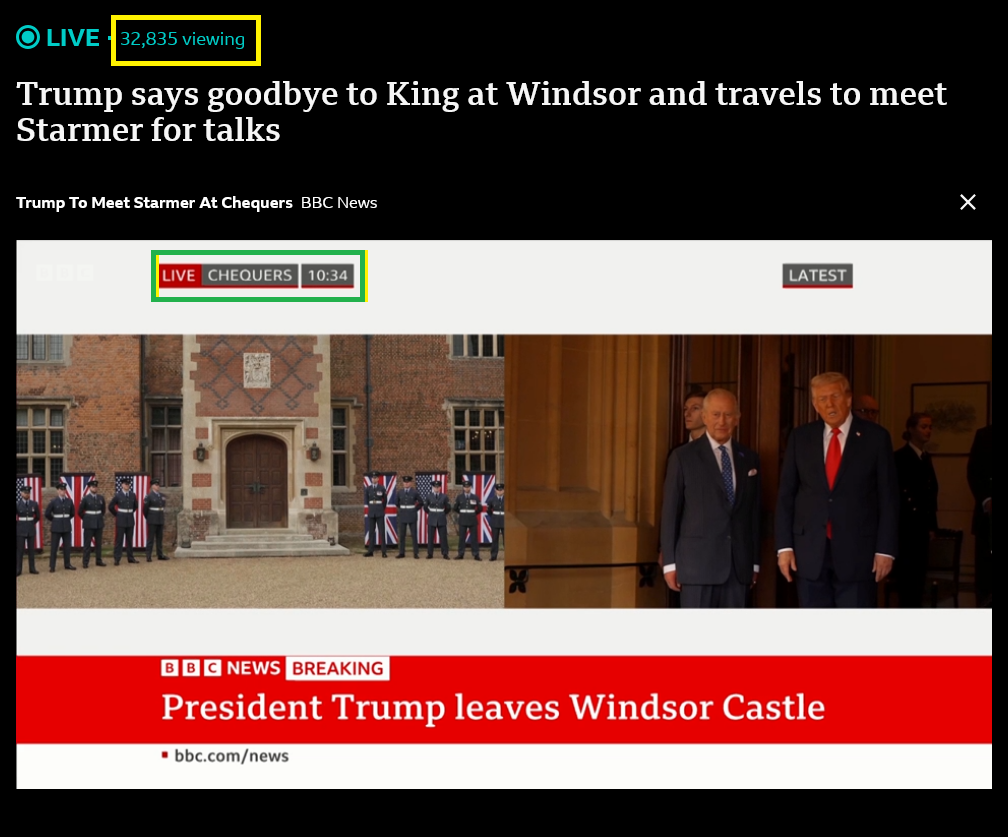Image resolution: width=1008 pixels, height=837 pixels.
Task: Click the bbc.com/news text in ticker
Action: pos(231,755)
